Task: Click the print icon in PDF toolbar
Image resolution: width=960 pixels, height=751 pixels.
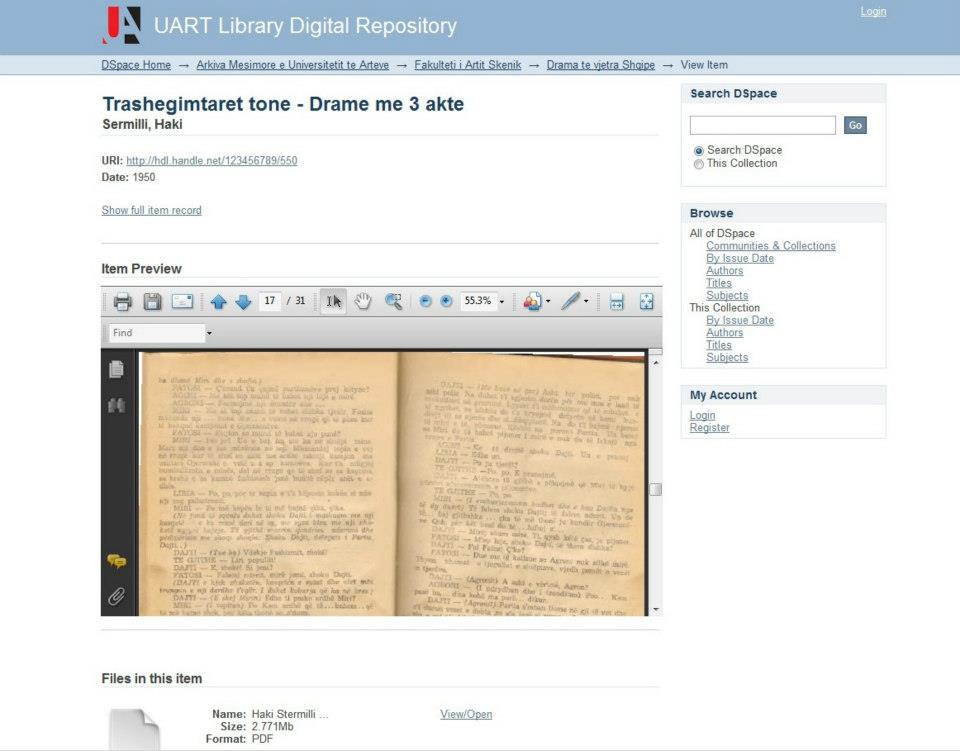Action: coord(122,301)
